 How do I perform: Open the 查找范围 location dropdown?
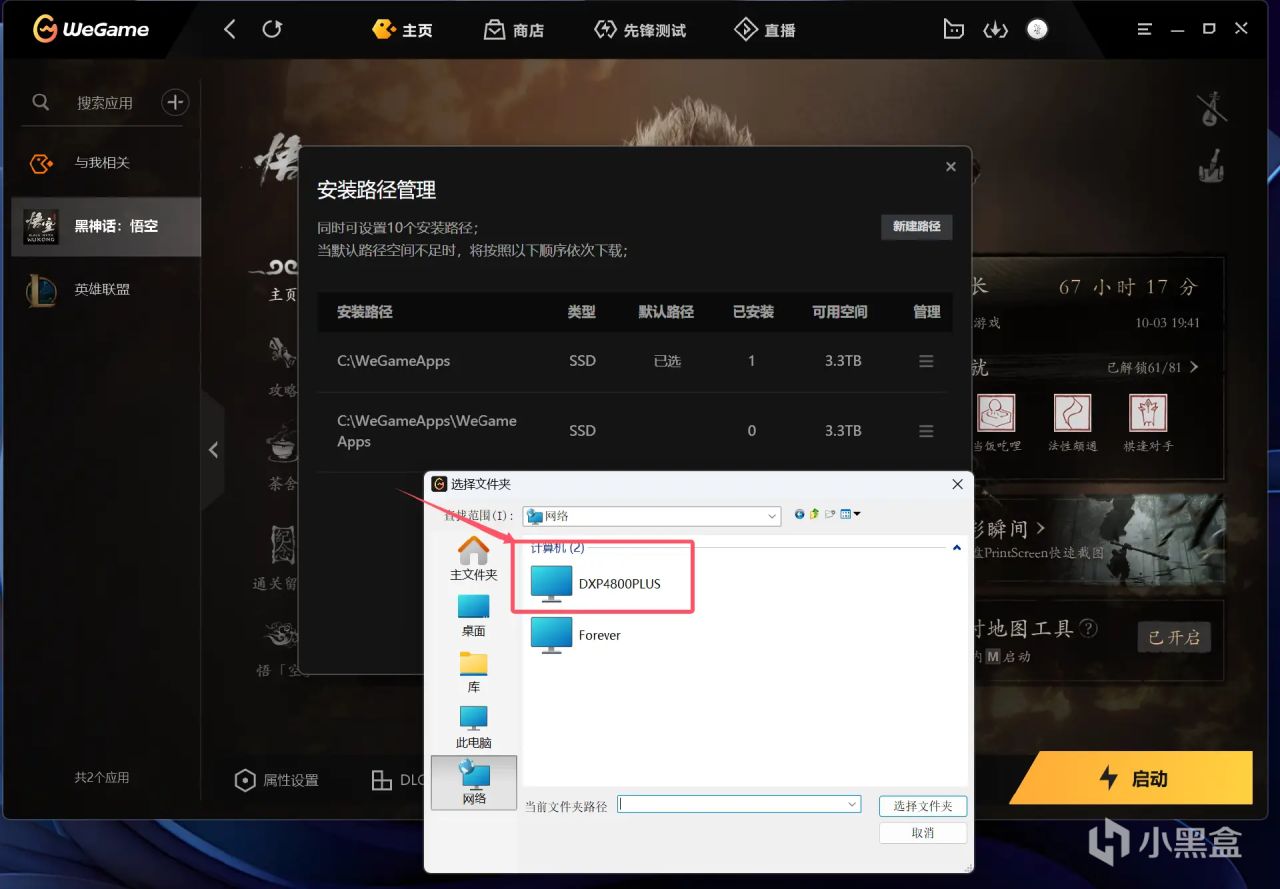(651, 516)
